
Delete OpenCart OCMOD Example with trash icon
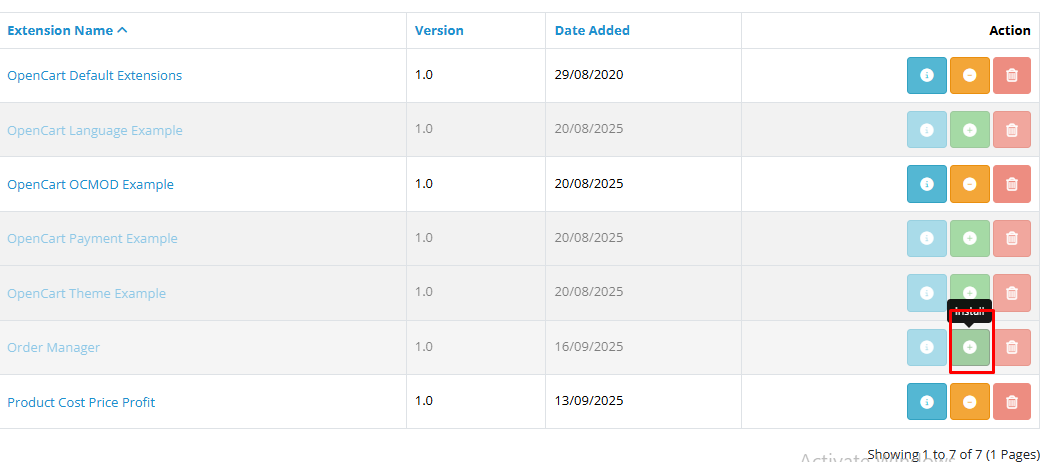(1011, 184)
